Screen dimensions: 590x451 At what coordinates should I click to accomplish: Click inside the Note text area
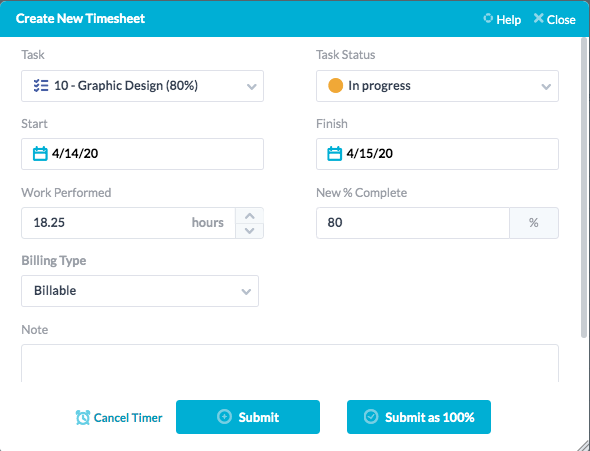coord(290,363)
